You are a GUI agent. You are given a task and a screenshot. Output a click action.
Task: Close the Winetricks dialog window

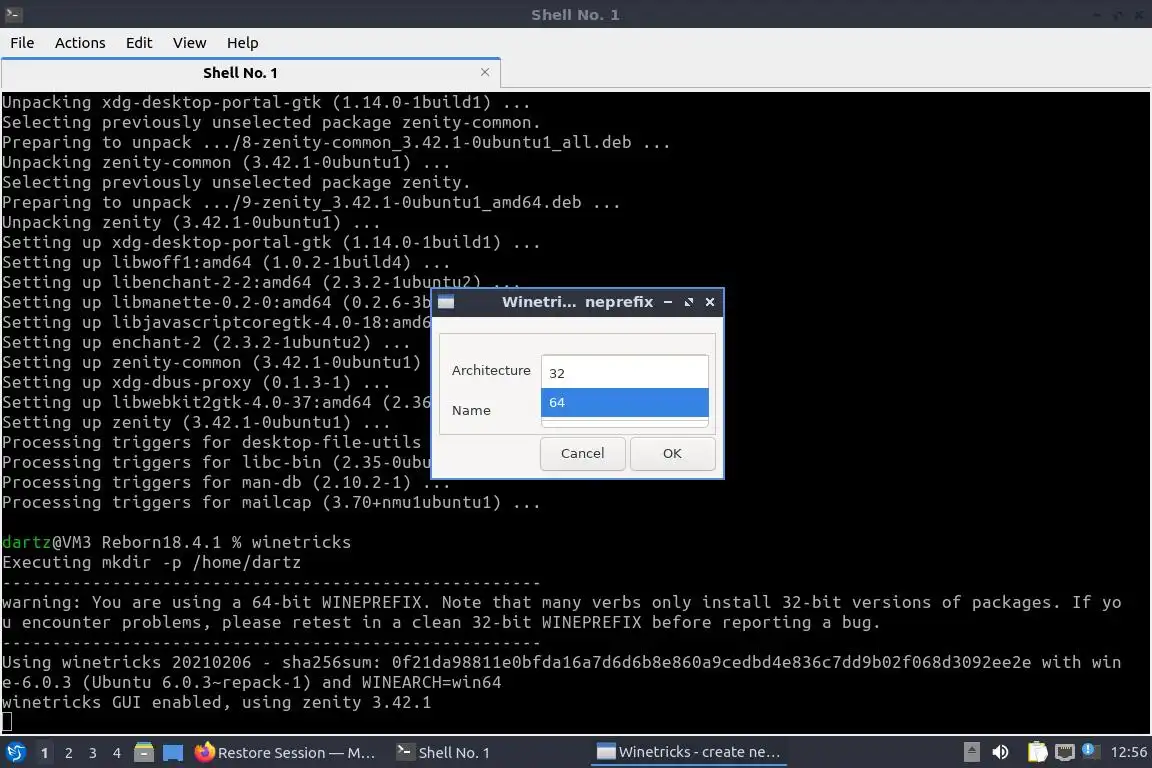[x=710, y=302]
